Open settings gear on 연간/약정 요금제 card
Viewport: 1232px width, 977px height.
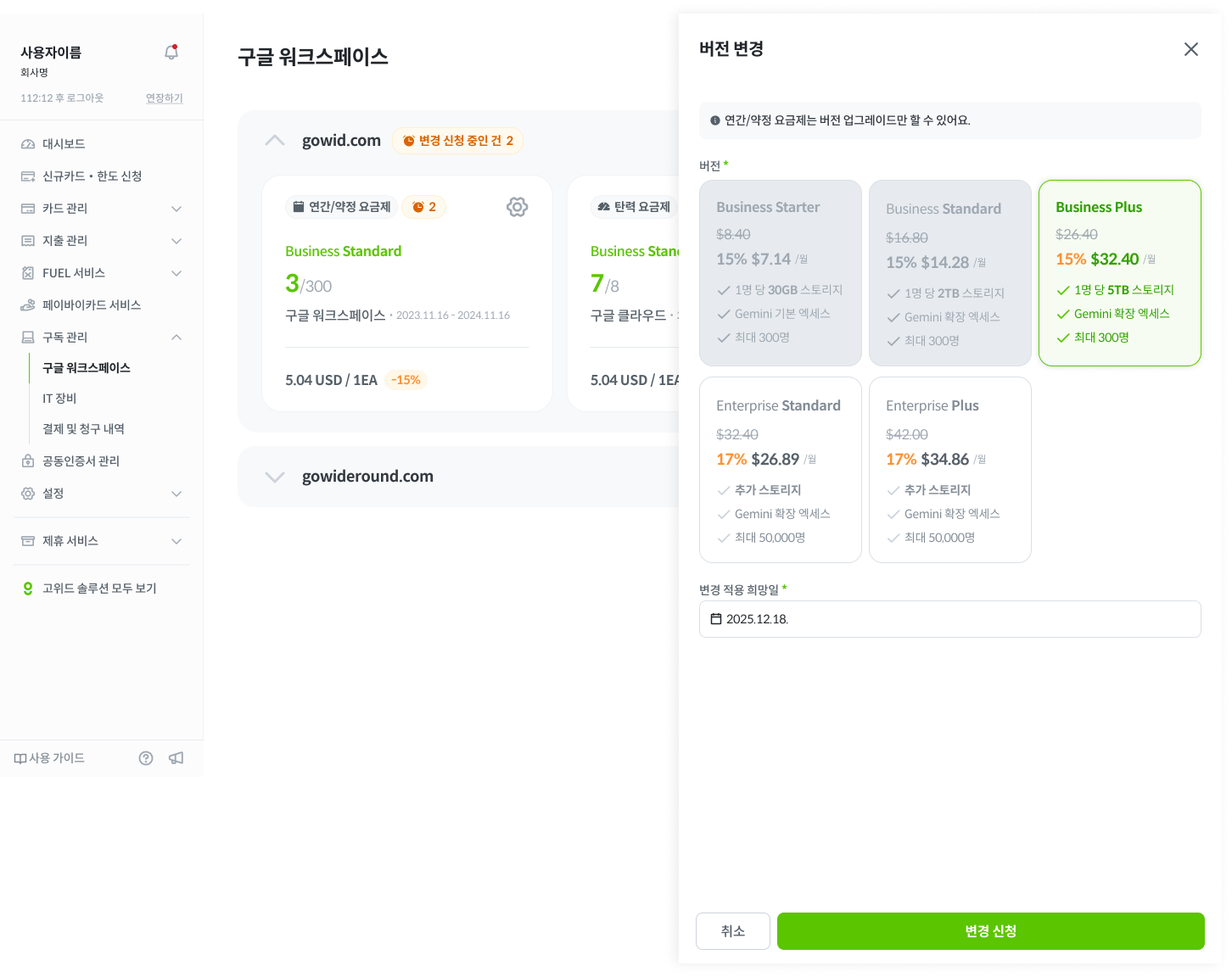pyautogui.click(x=517, y=207)
